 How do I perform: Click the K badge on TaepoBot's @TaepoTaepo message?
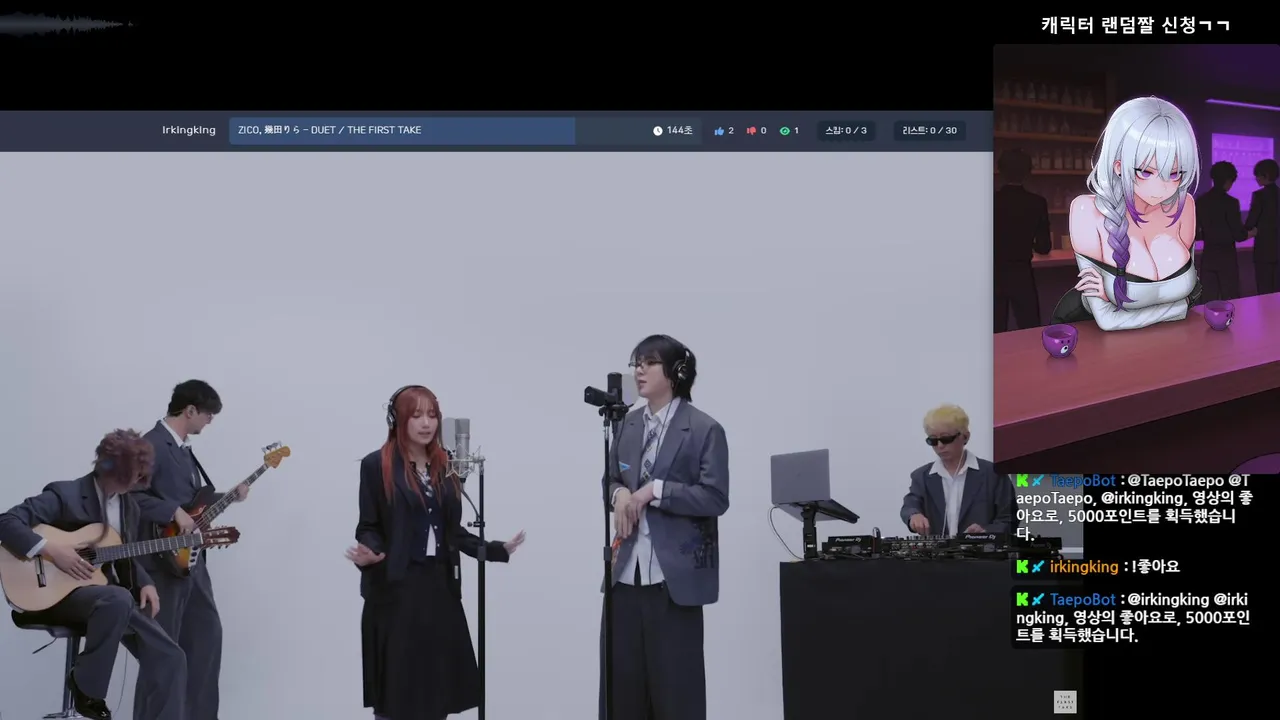(1022, 481)
